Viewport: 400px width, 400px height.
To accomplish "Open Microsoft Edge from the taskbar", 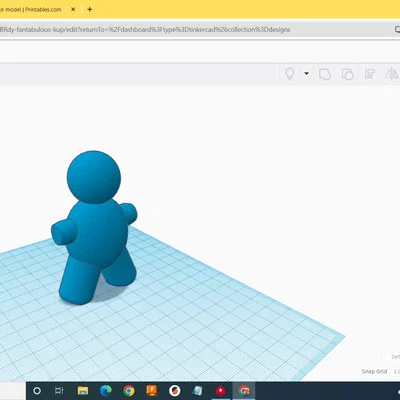I will 106,391.
